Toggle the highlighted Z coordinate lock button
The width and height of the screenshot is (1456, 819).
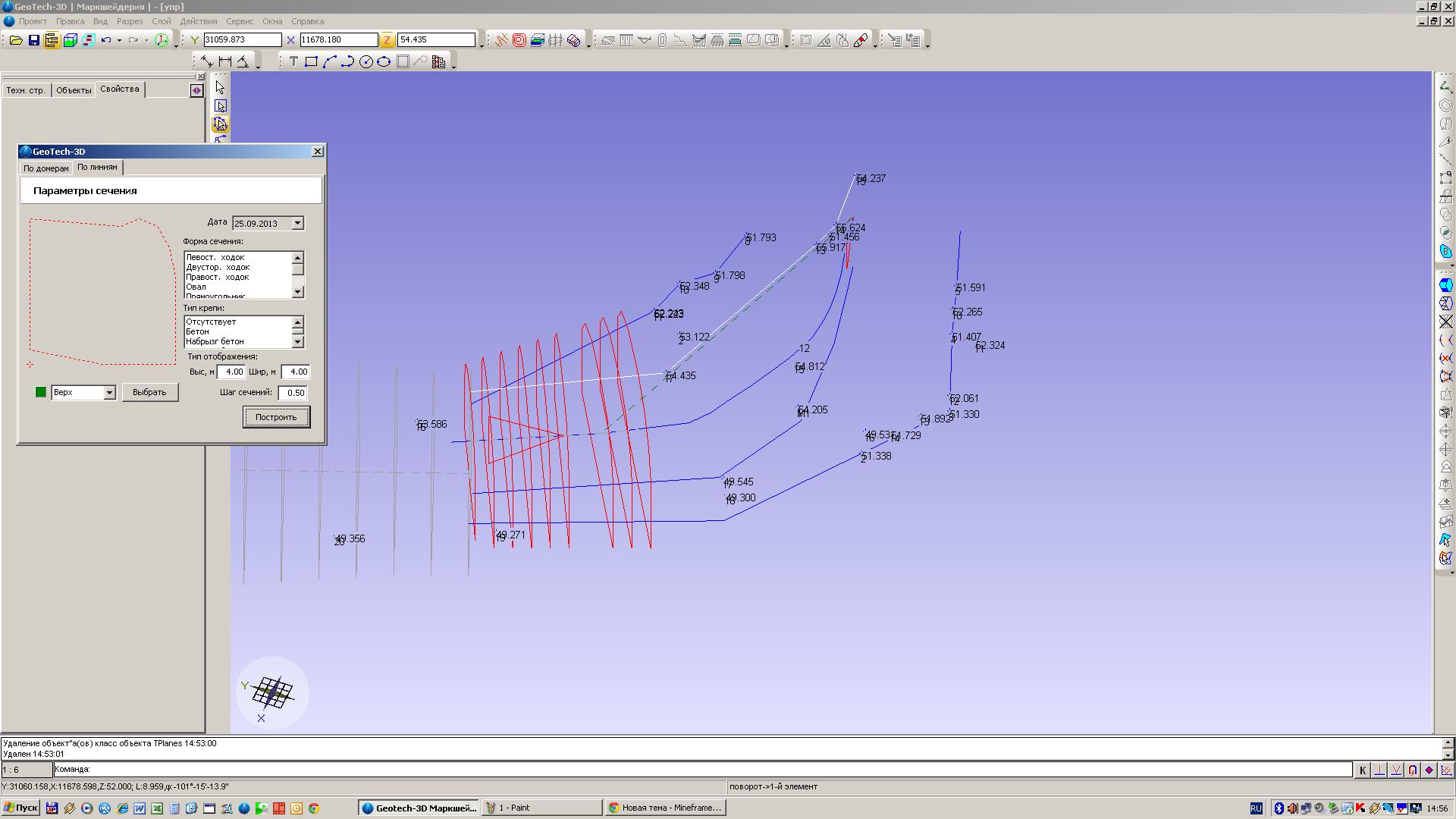(x=388, y=40)
